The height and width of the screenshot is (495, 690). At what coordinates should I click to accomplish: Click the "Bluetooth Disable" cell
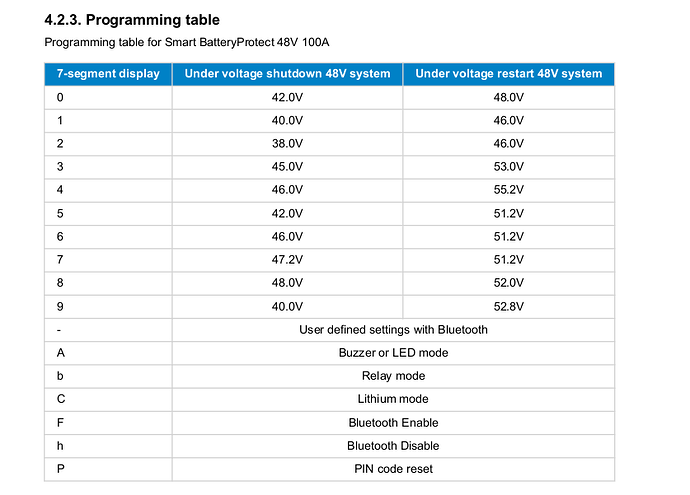tap(393, 446)
